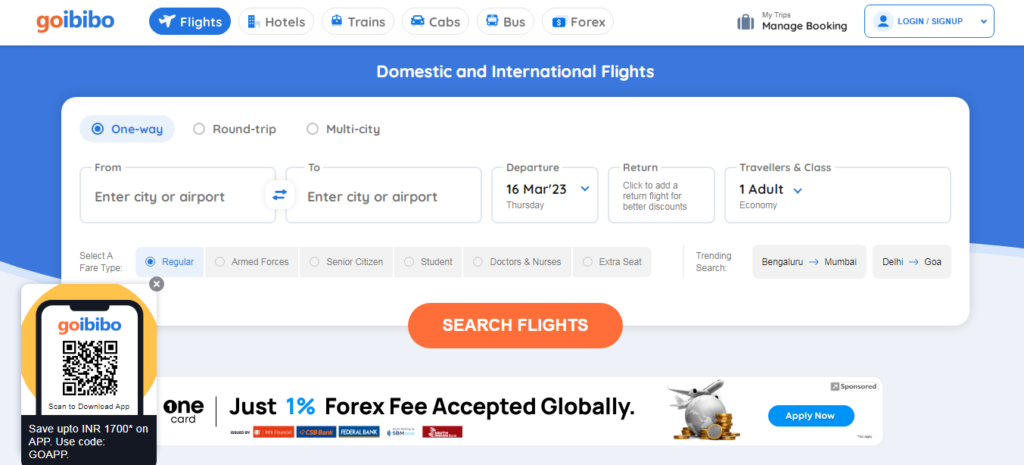
Task: Click the goibibo logo
Action: [x=77, y=21]
